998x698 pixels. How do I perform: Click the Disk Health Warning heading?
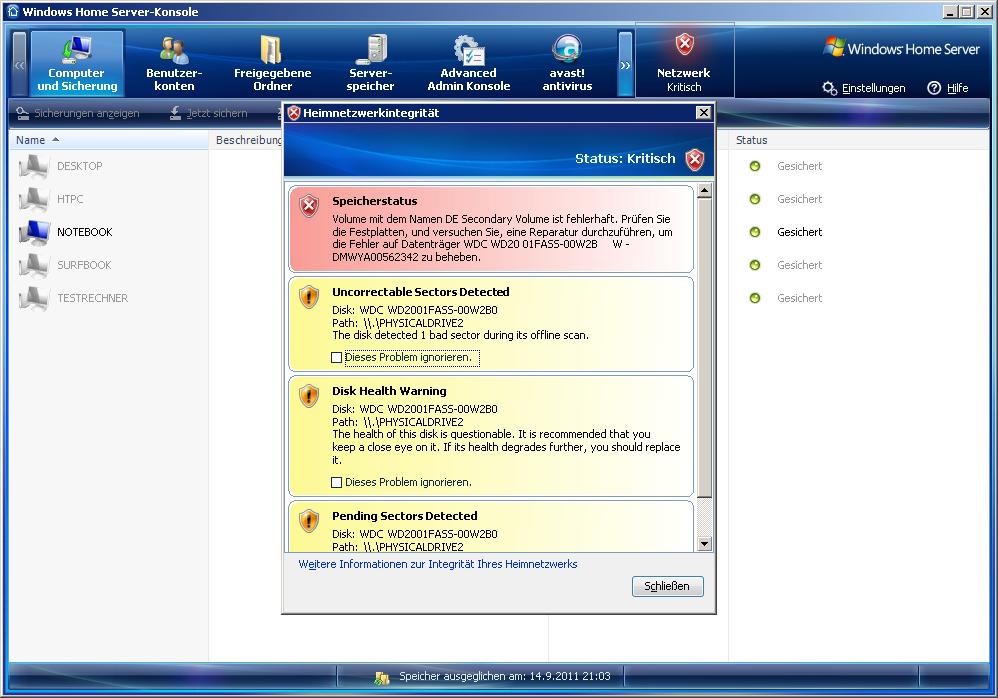pos(389,391)
